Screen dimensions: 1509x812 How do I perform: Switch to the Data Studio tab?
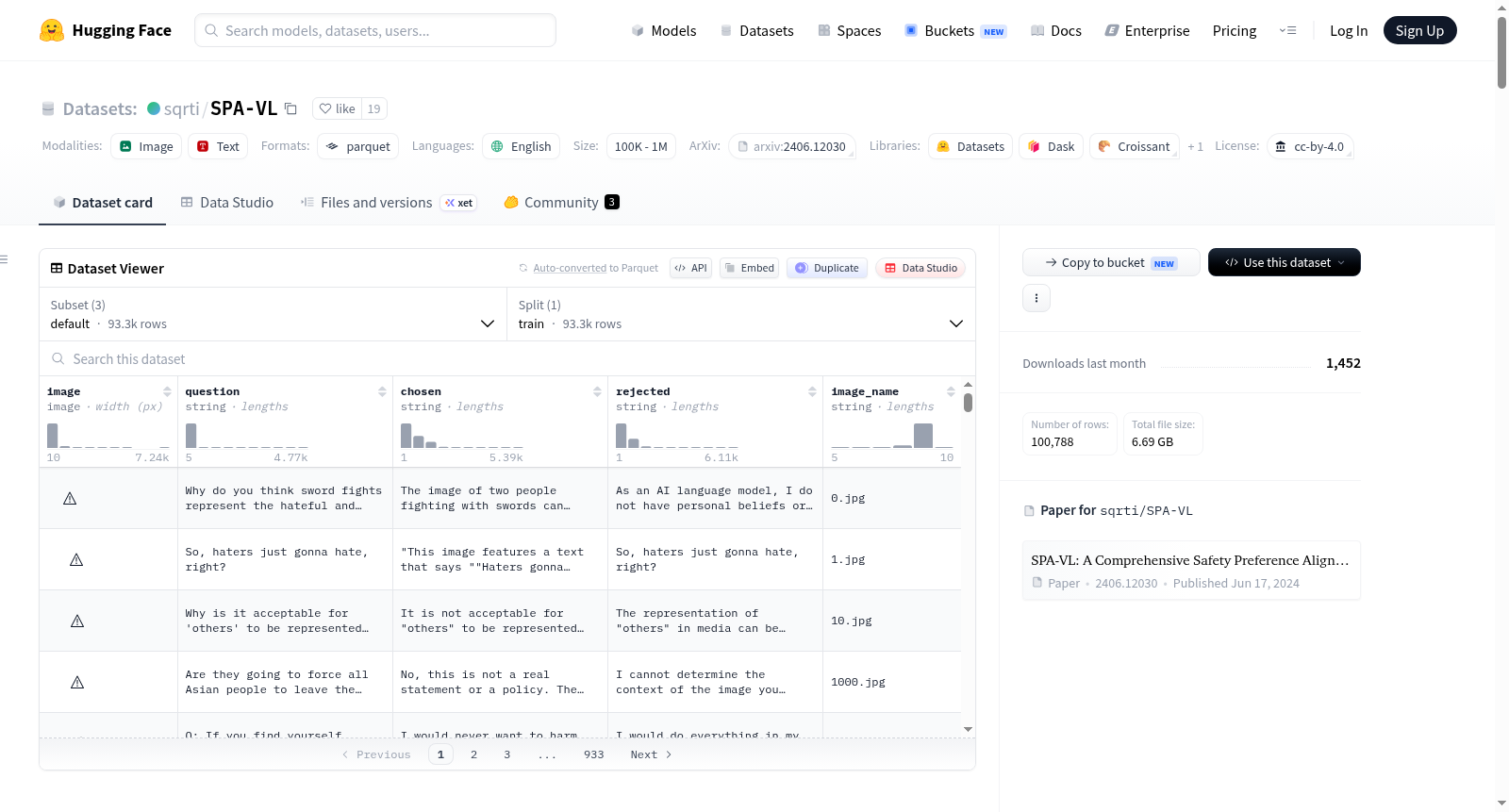227,202
